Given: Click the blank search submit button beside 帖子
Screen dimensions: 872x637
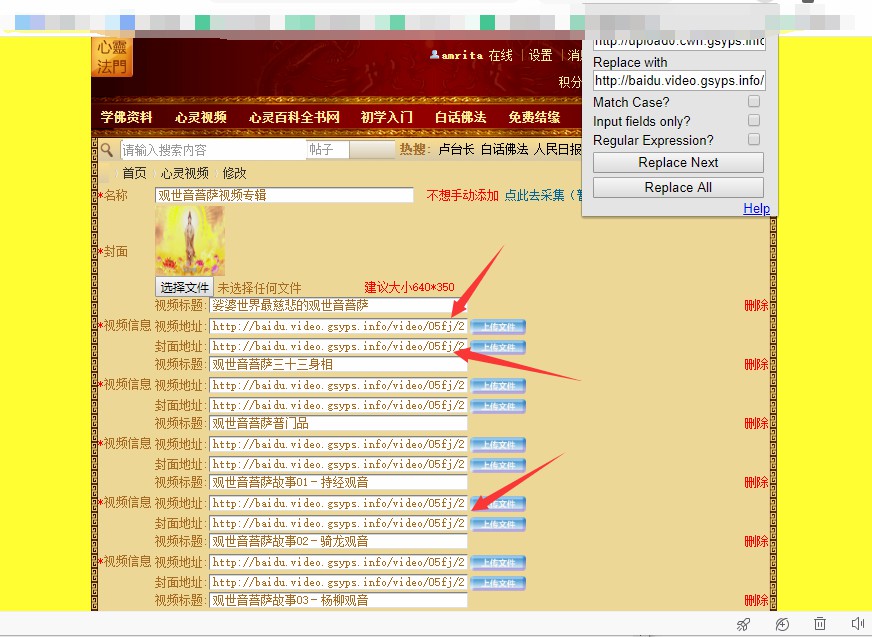Looking at the screenshot, I should click(x=372, y=149).
